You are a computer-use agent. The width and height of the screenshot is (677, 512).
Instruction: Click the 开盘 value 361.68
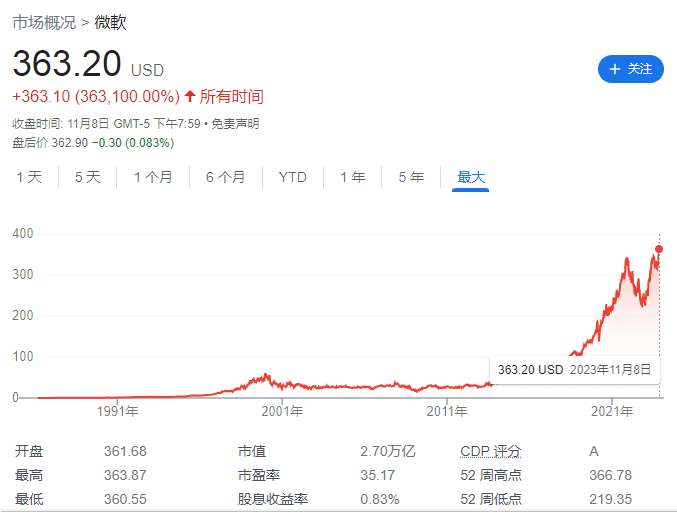click(125, 452)
